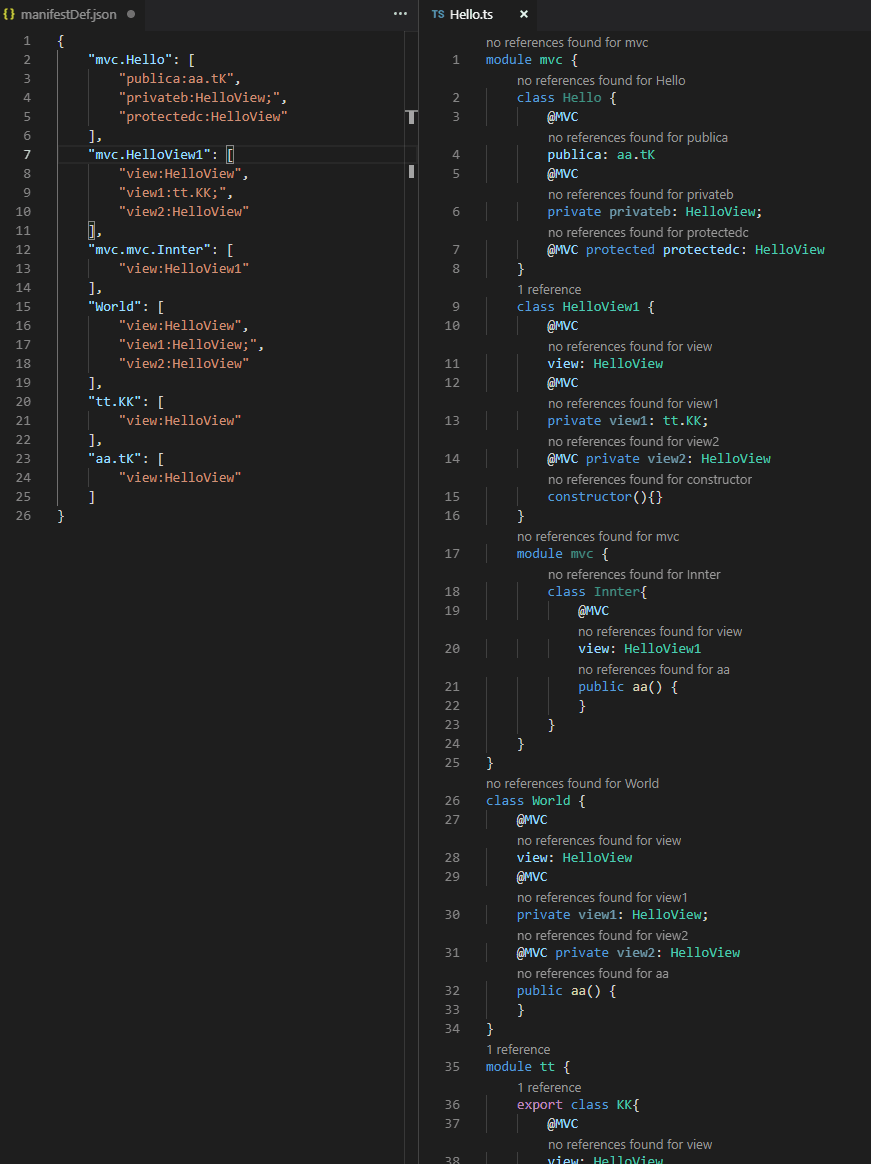
Task: Open 'no references found for Innter' code lens
Action: 634,575
